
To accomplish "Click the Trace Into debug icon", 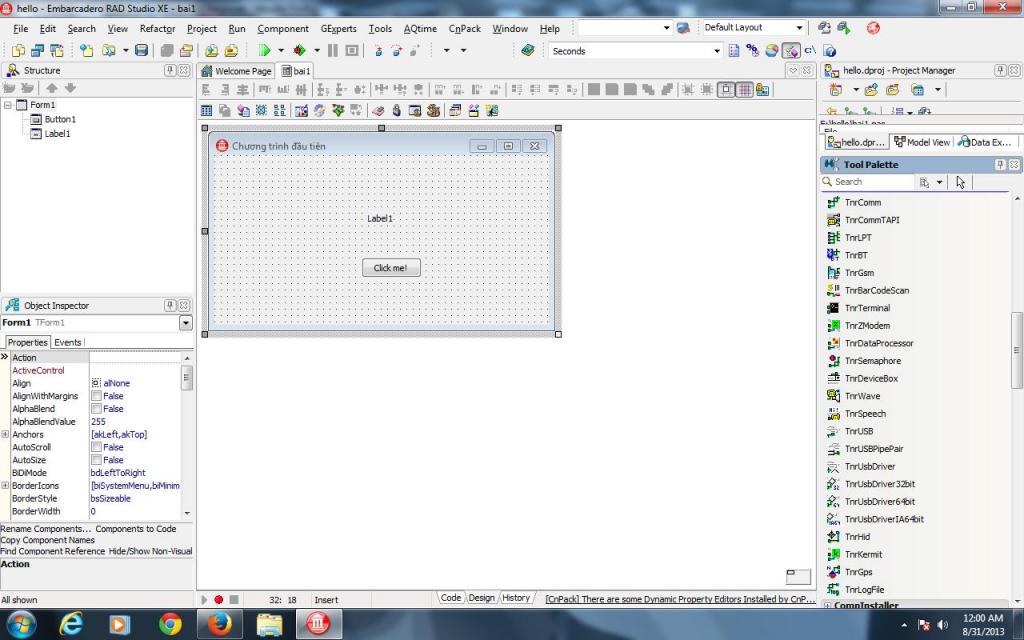I will [379, 50].
